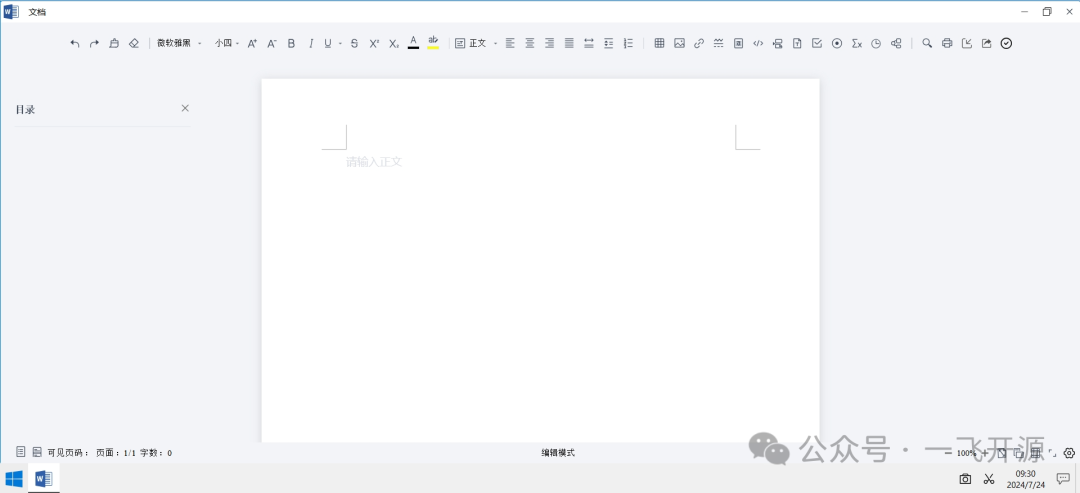Insert a table using the grid icon

click(659, 43)
